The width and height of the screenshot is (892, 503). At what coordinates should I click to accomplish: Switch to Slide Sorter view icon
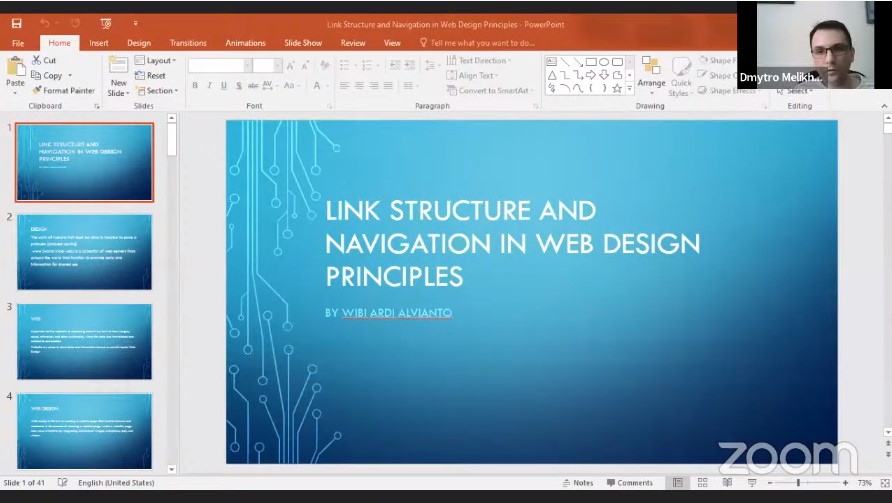pos(703,483)
